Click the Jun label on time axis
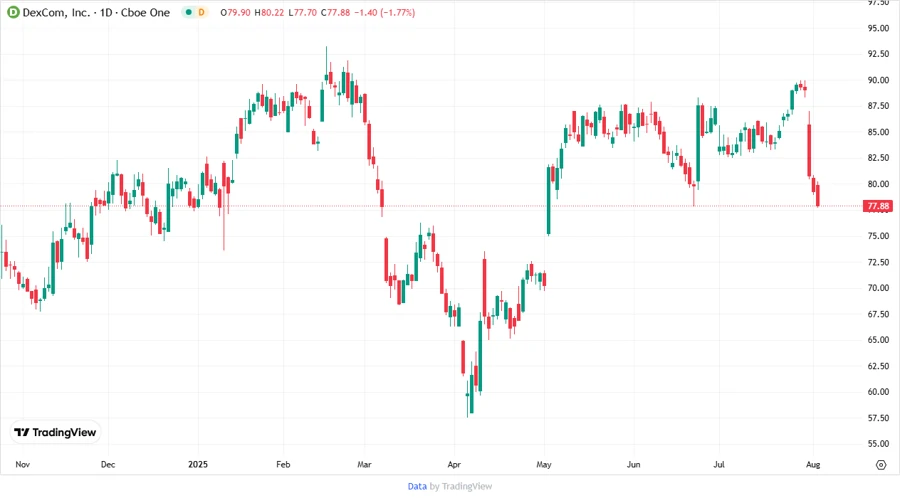Screen dimensions: 900x498 click(x=634, y=465)
